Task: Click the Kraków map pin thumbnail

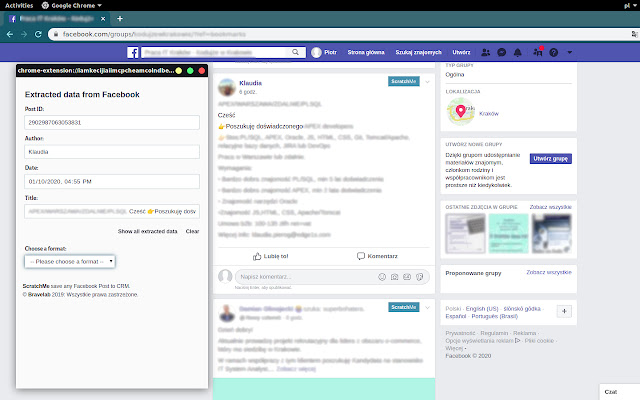Action: 460,112
